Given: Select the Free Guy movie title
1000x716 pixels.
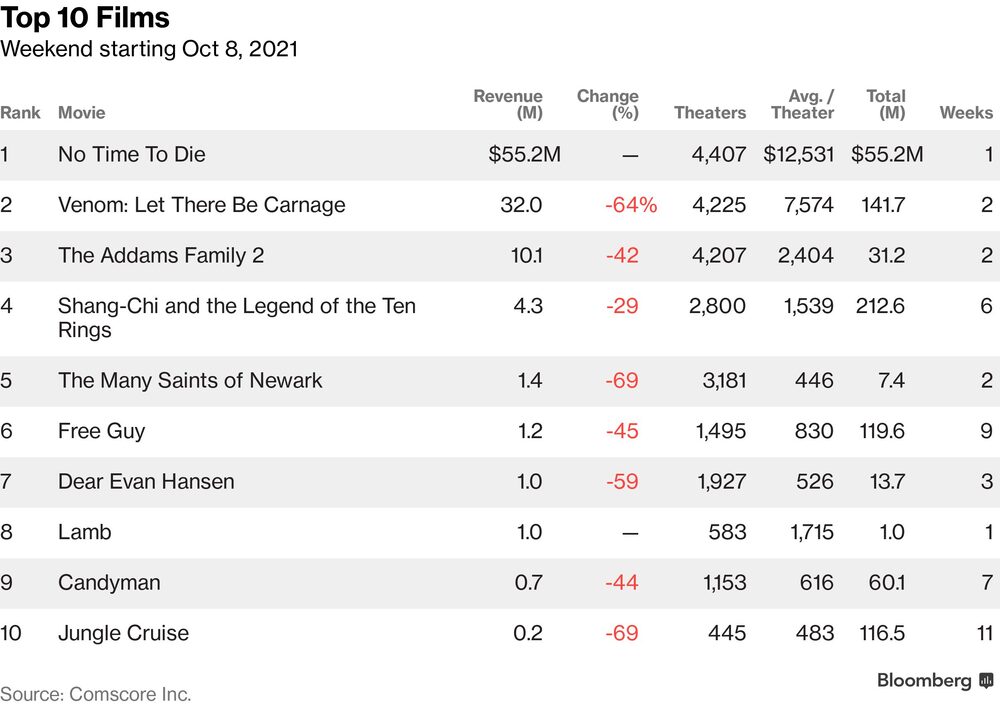Looking at the screenshot, I should [101, 431].
